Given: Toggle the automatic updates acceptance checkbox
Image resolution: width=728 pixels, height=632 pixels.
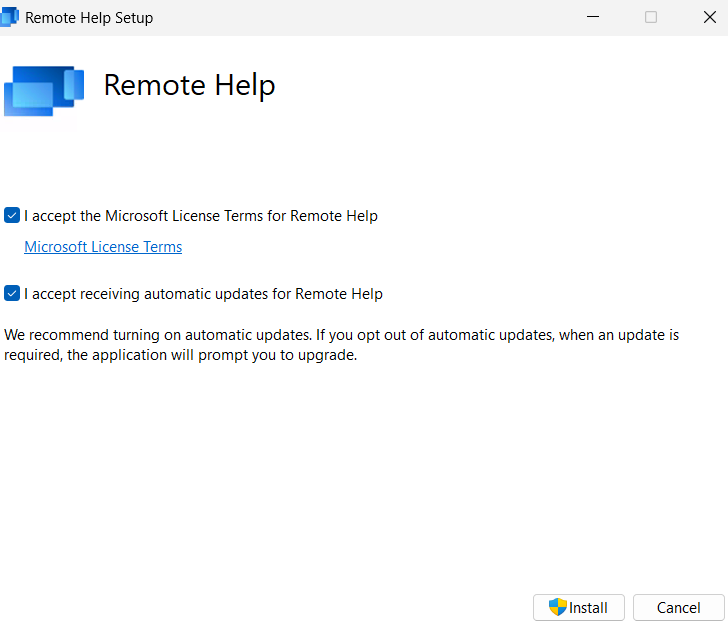Looking at the screenshot, I should 12,293.
